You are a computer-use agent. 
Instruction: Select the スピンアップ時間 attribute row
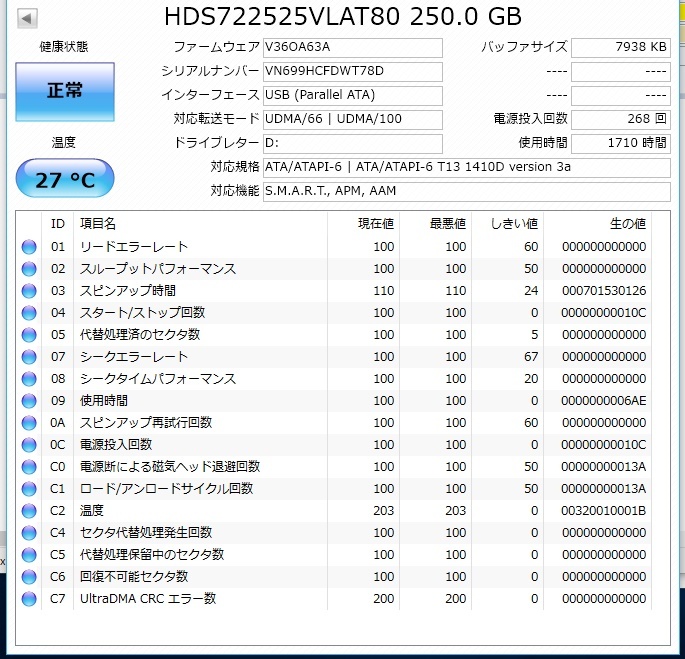coord(335,291)
